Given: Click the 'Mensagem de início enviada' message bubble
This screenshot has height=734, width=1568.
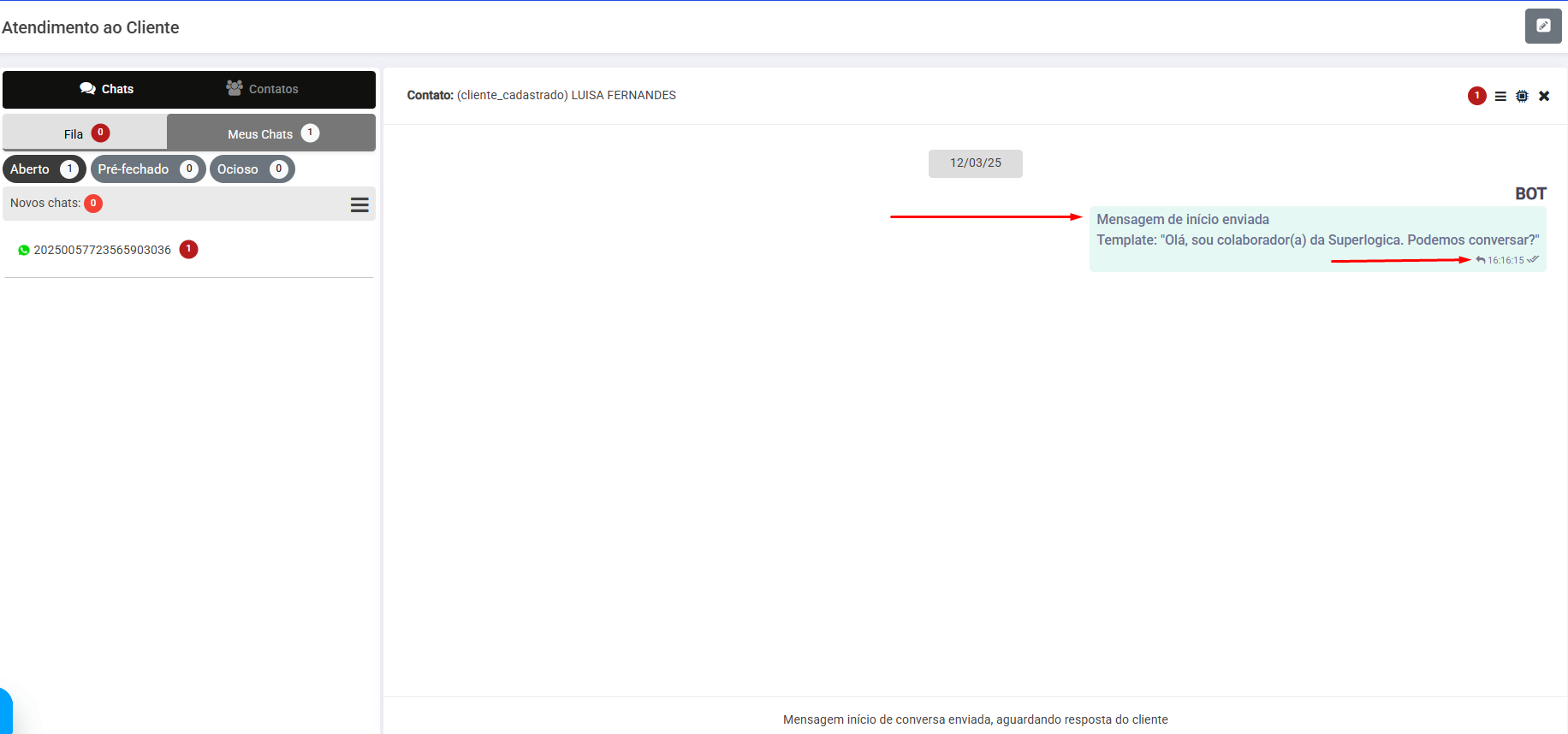Looking at the screenshot, I should (x=1318, y=239).
